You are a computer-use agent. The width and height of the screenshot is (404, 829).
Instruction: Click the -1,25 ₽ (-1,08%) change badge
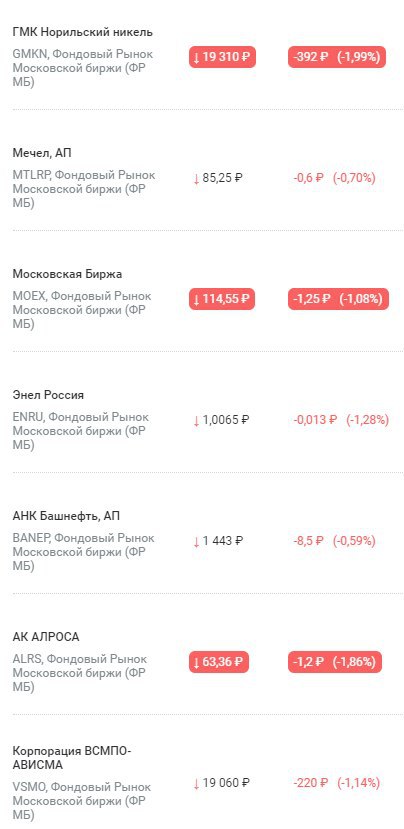pyautogui.click(x=338, y=299)
